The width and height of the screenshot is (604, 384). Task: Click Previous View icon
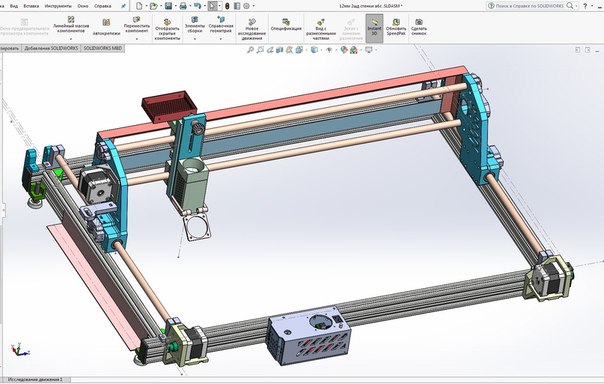pos(270,50)
